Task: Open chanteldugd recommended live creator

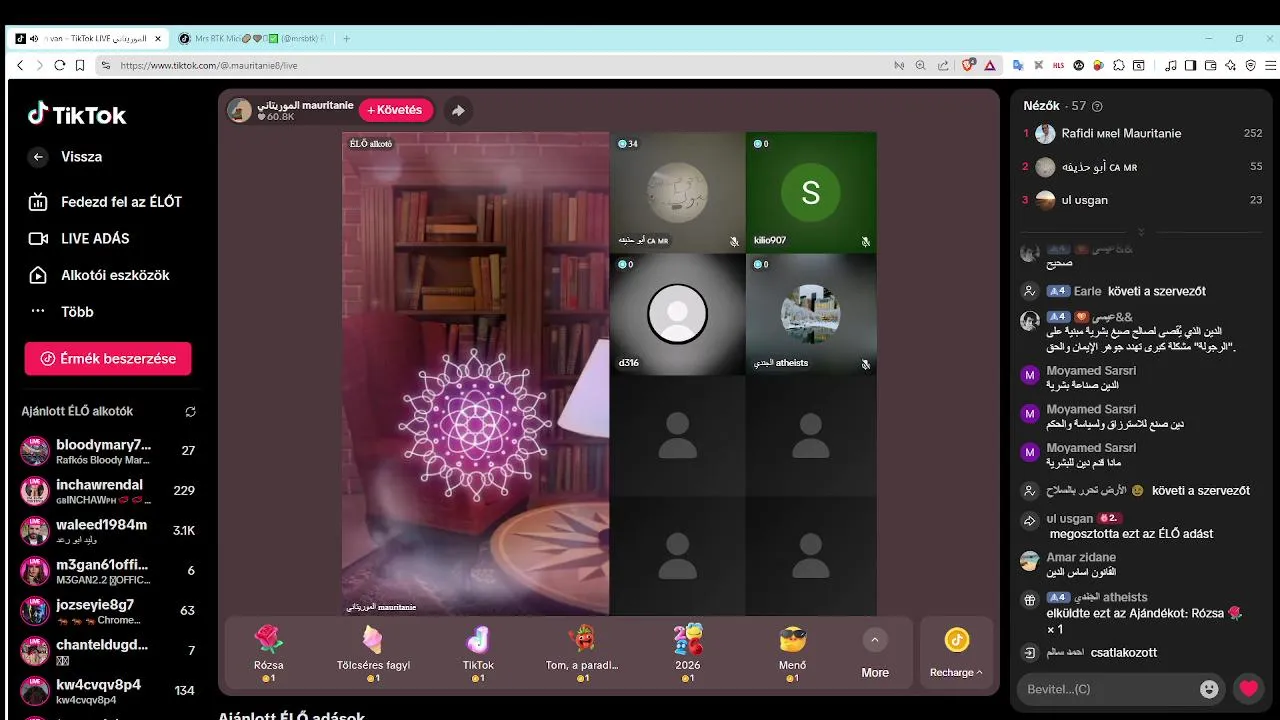Action: pos(108,651)
